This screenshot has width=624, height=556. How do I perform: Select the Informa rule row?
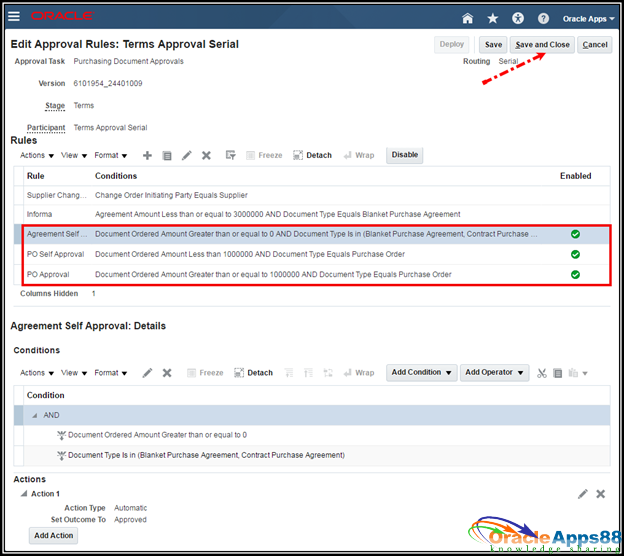point(312,215)
